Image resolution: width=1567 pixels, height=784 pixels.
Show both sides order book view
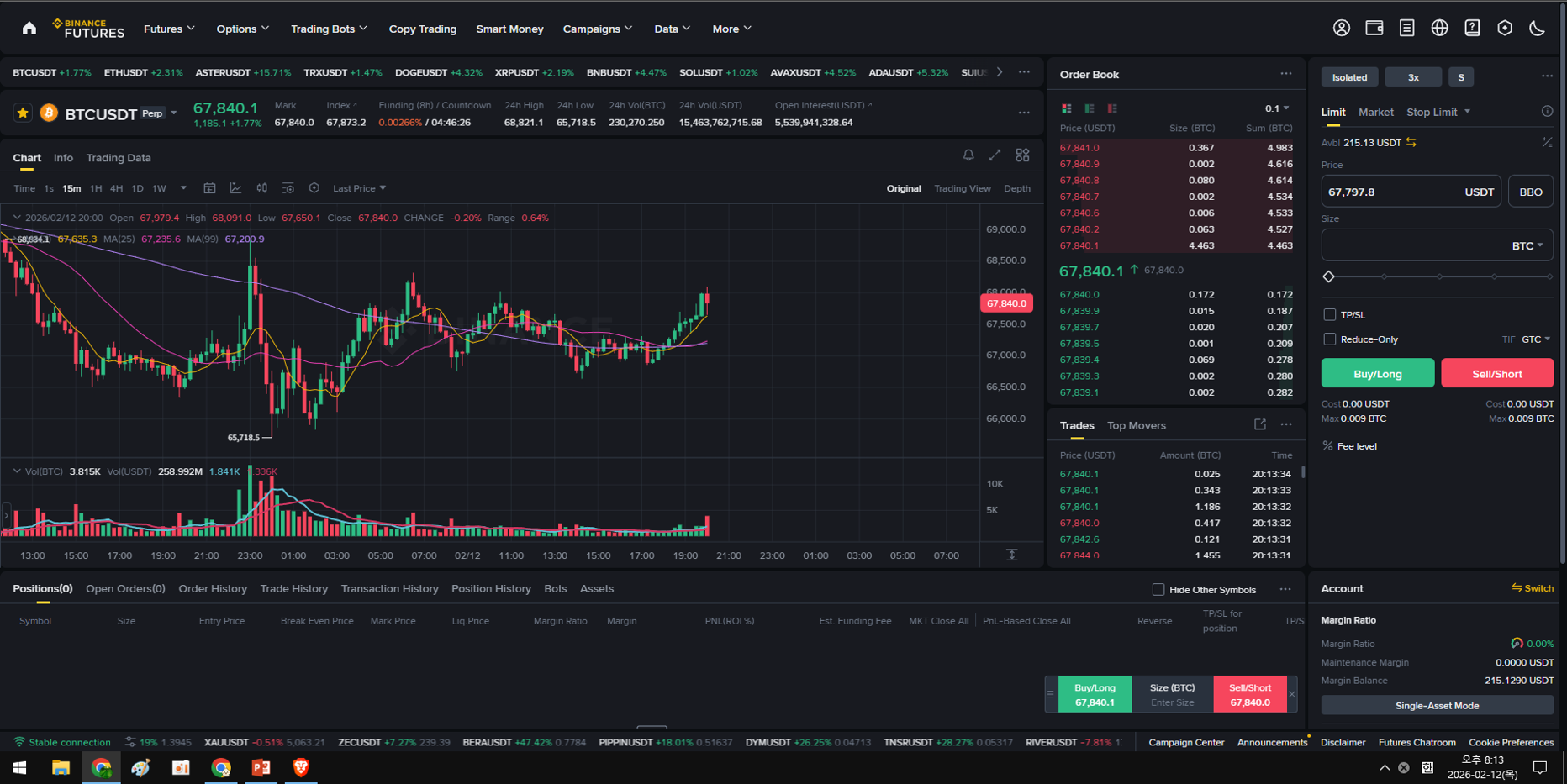(1067, 108)
